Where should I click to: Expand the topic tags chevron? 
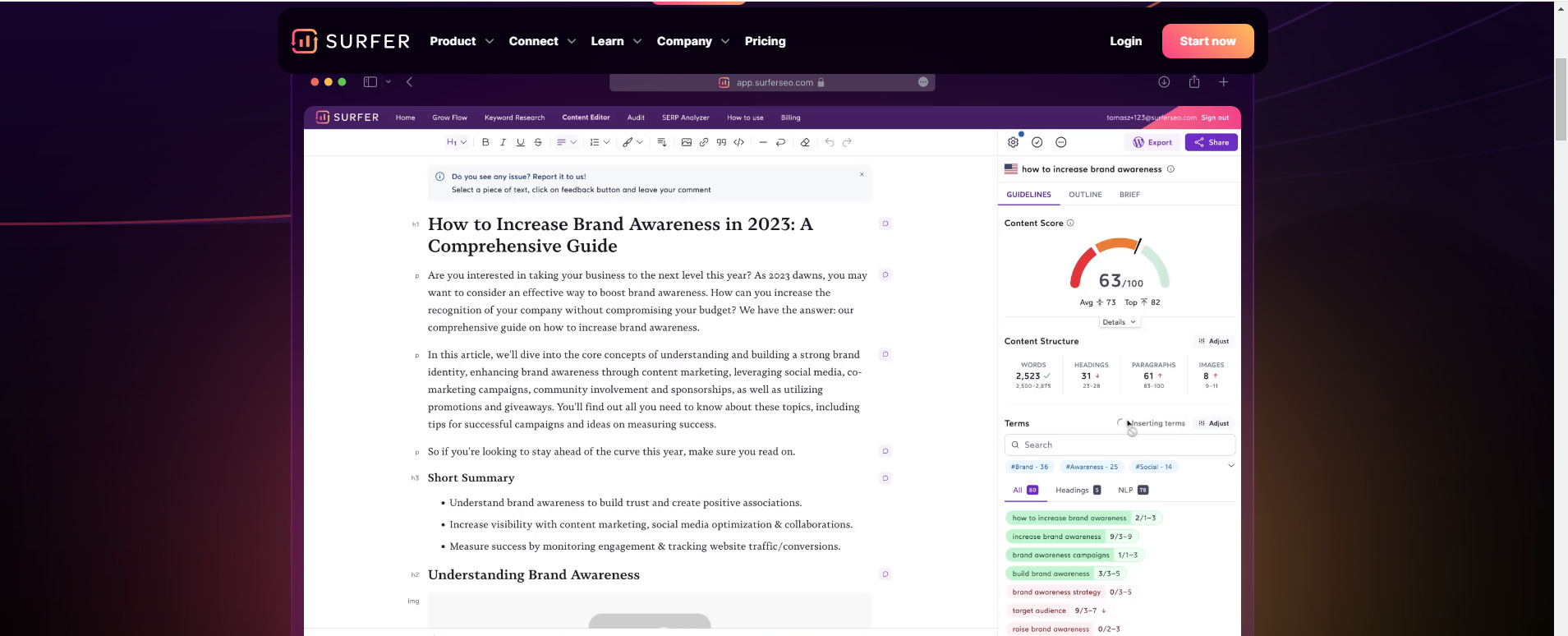pyautogui.click(x=1231, y=466)
